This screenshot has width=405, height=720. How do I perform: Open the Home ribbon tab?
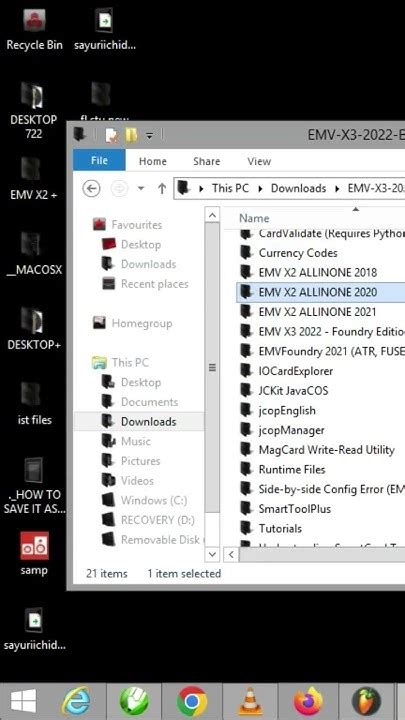[x=152, y=161]
